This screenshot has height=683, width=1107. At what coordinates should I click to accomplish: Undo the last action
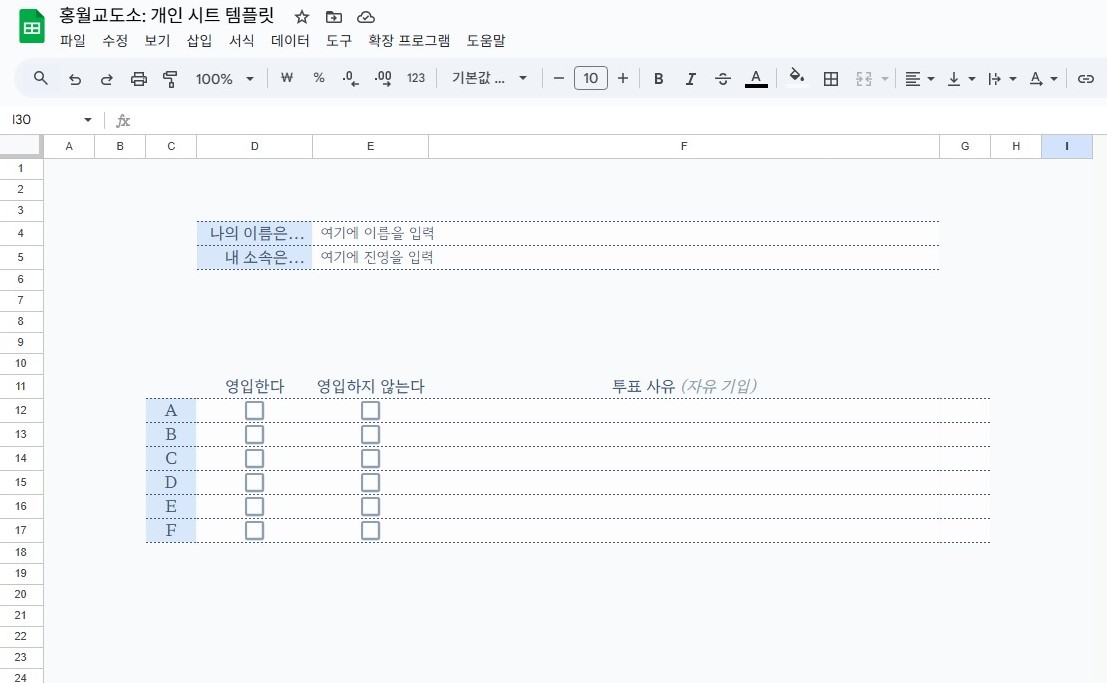click(74, 78)
